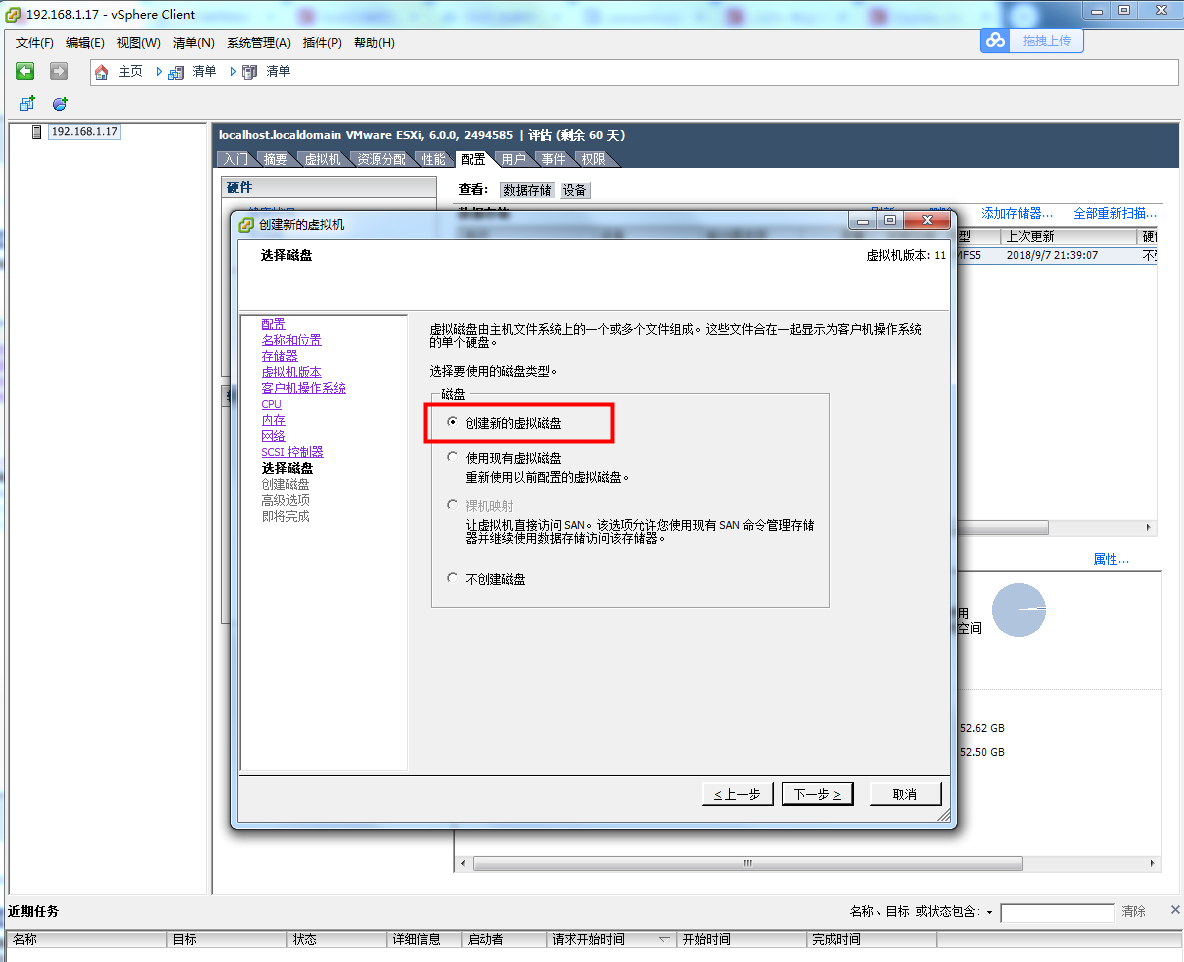Cancel the new virtual machine wizard

click(905, 794)
